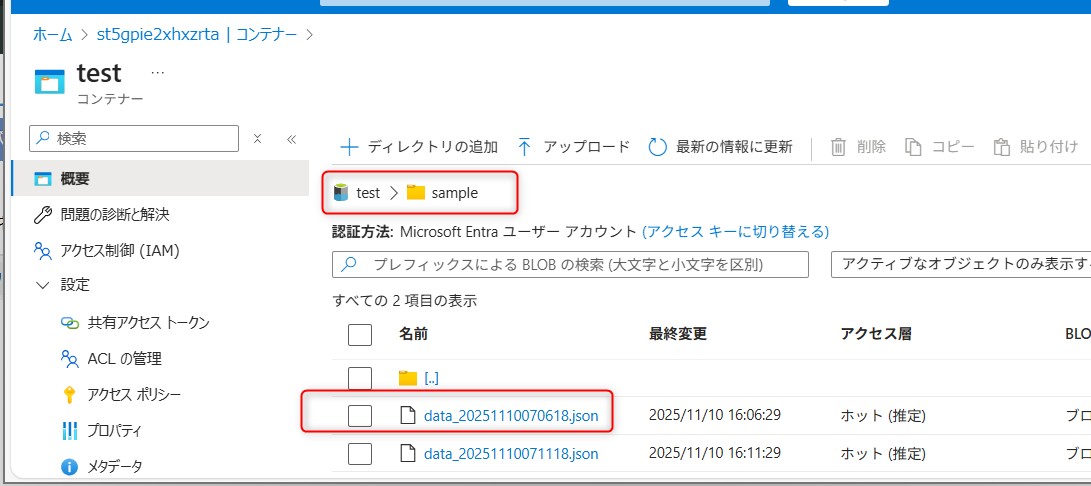The height and width of the screenshot is (486, 1091).
Task: Click the プロパティ bars icon
Action: [x=70, y=430]
